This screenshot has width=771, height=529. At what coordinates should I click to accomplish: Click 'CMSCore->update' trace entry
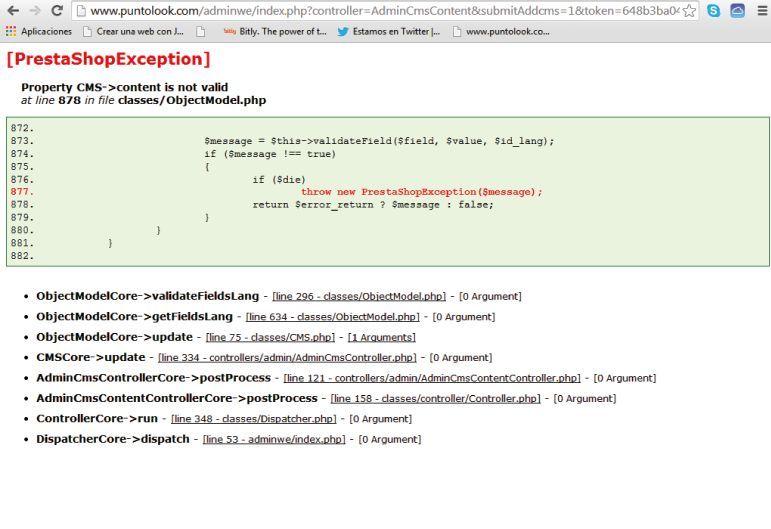pyautogui.click(x=90, y=357)
